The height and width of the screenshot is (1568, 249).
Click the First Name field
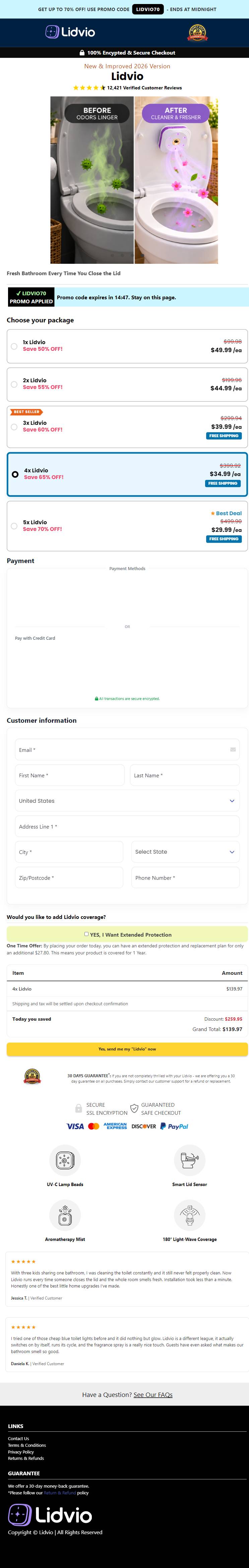[69, 776]
